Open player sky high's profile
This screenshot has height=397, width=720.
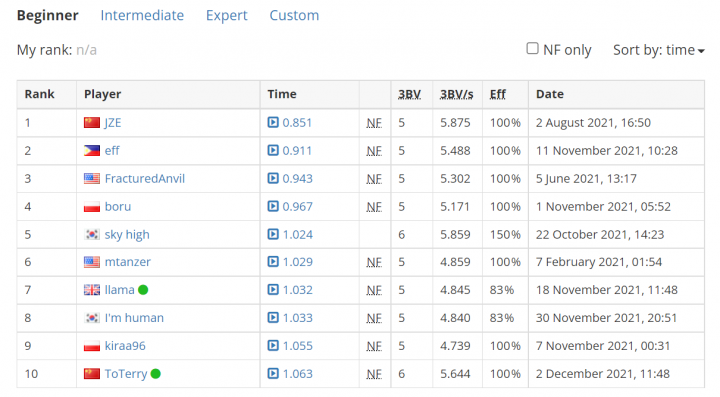[127, 235]
